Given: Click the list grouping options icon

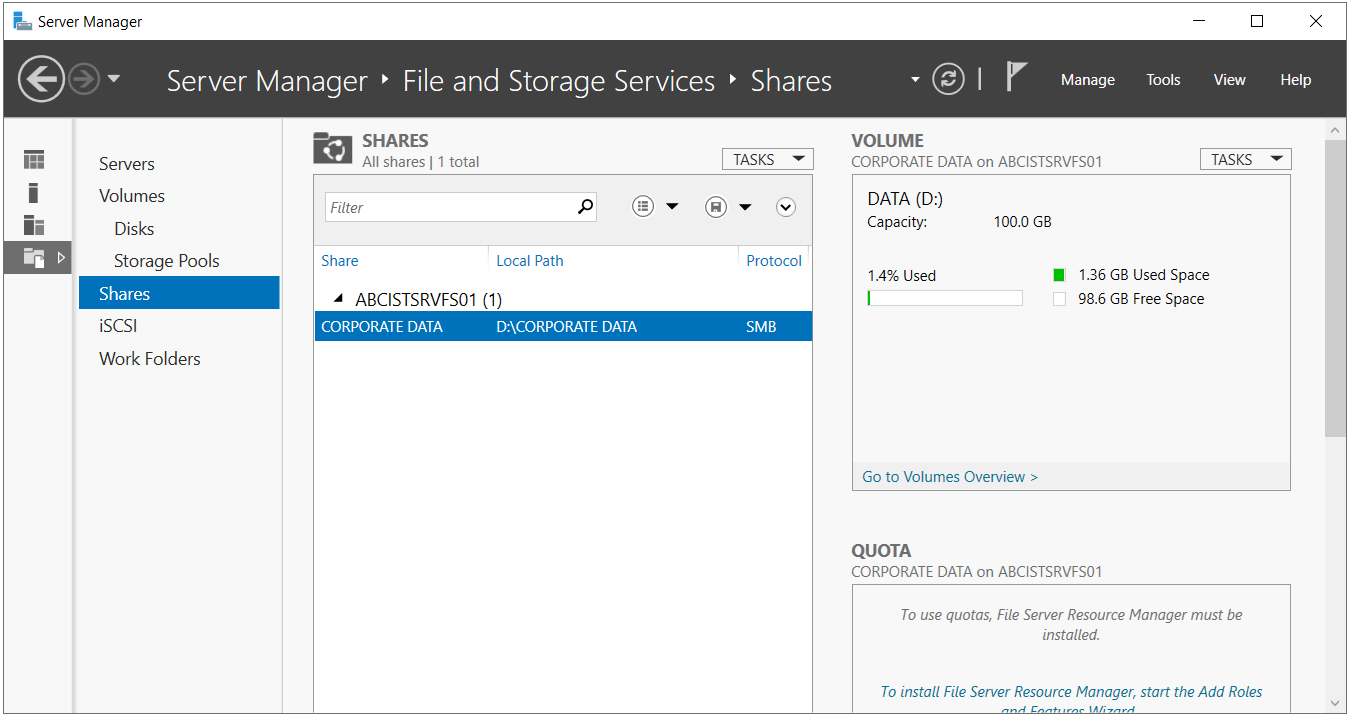Looking at the screenshot, I should [x=643, y=207].
